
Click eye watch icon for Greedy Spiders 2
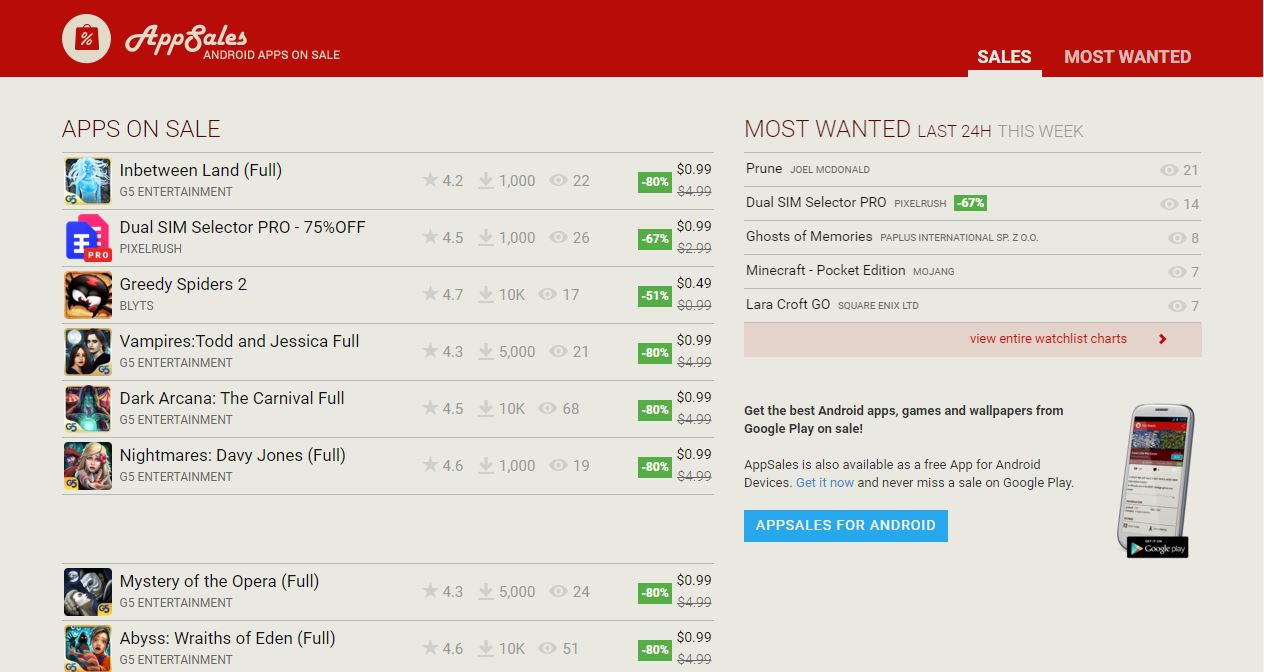tap(547, 294)
